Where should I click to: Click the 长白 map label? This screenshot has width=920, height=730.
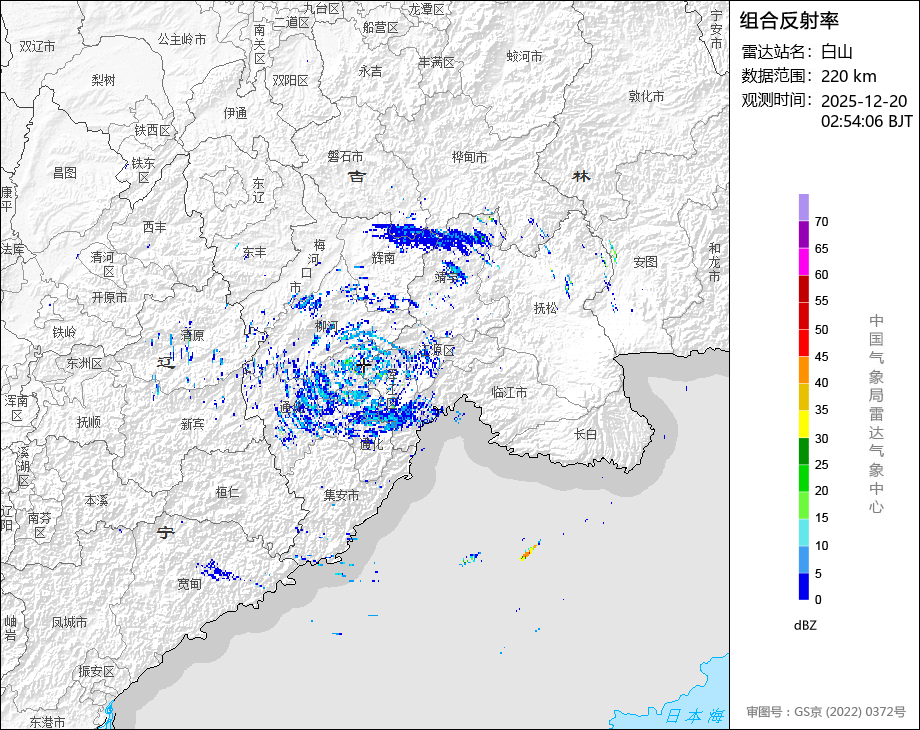pos(585,434)
